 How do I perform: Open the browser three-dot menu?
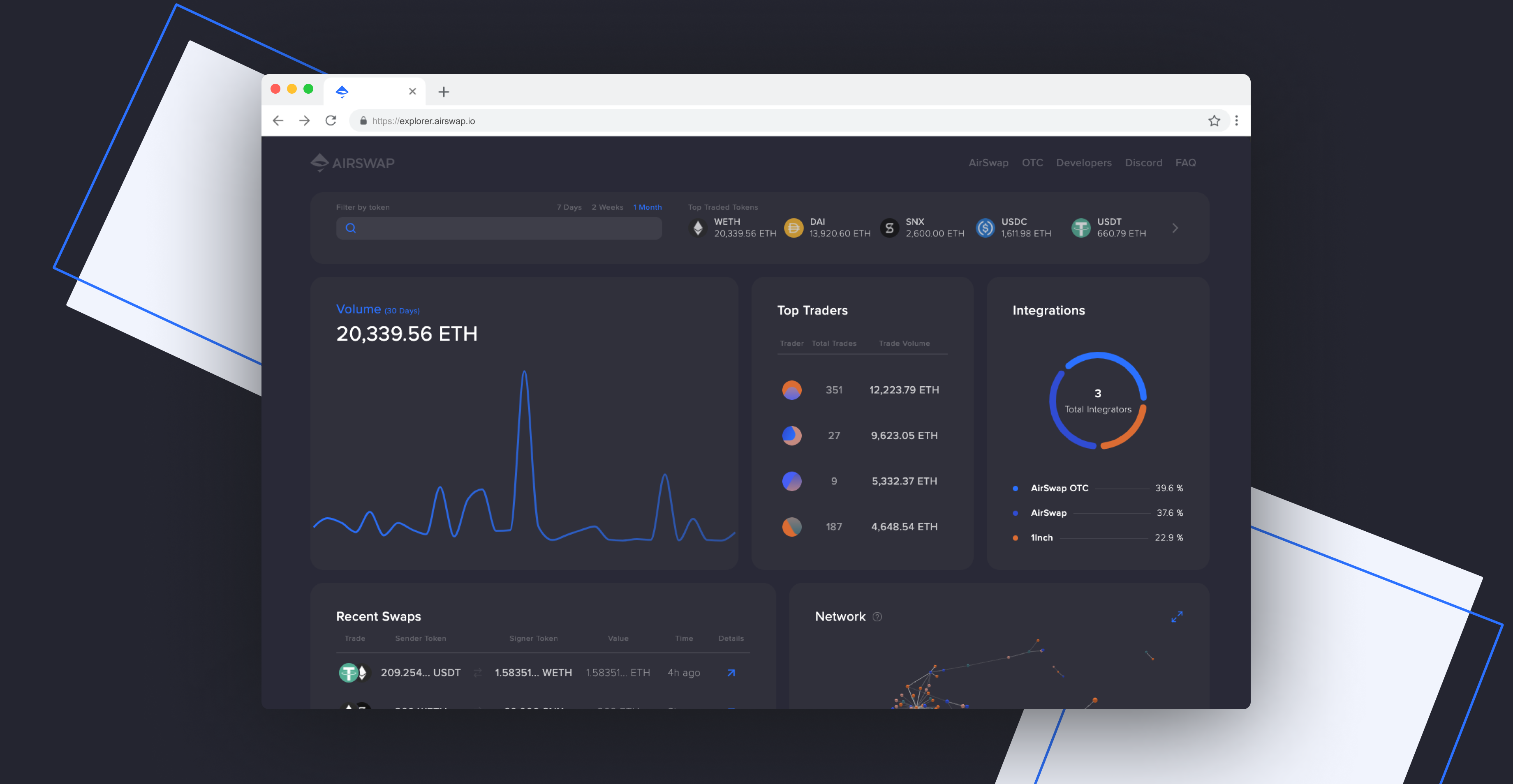pyautogui.click(x=1236, y=121)
